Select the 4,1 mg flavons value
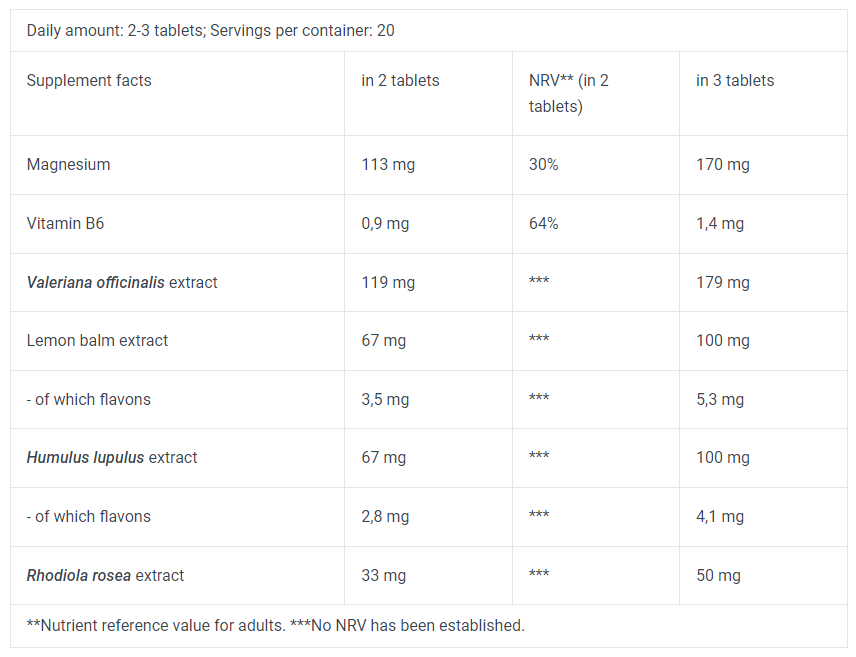This screenshot has height=657, width=856. (x=720, y=516)
